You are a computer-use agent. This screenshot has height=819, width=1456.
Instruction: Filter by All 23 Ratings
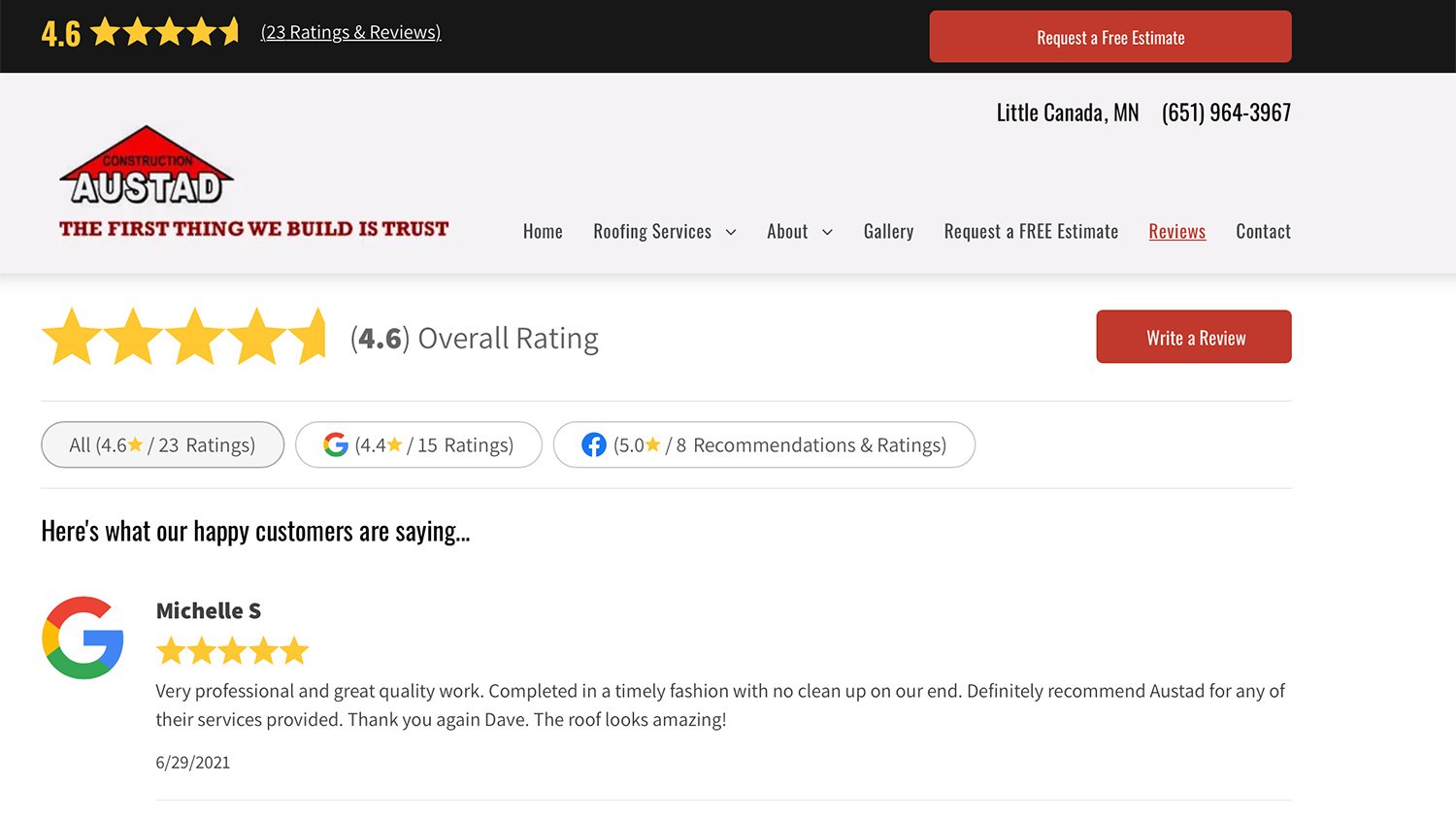162,444
